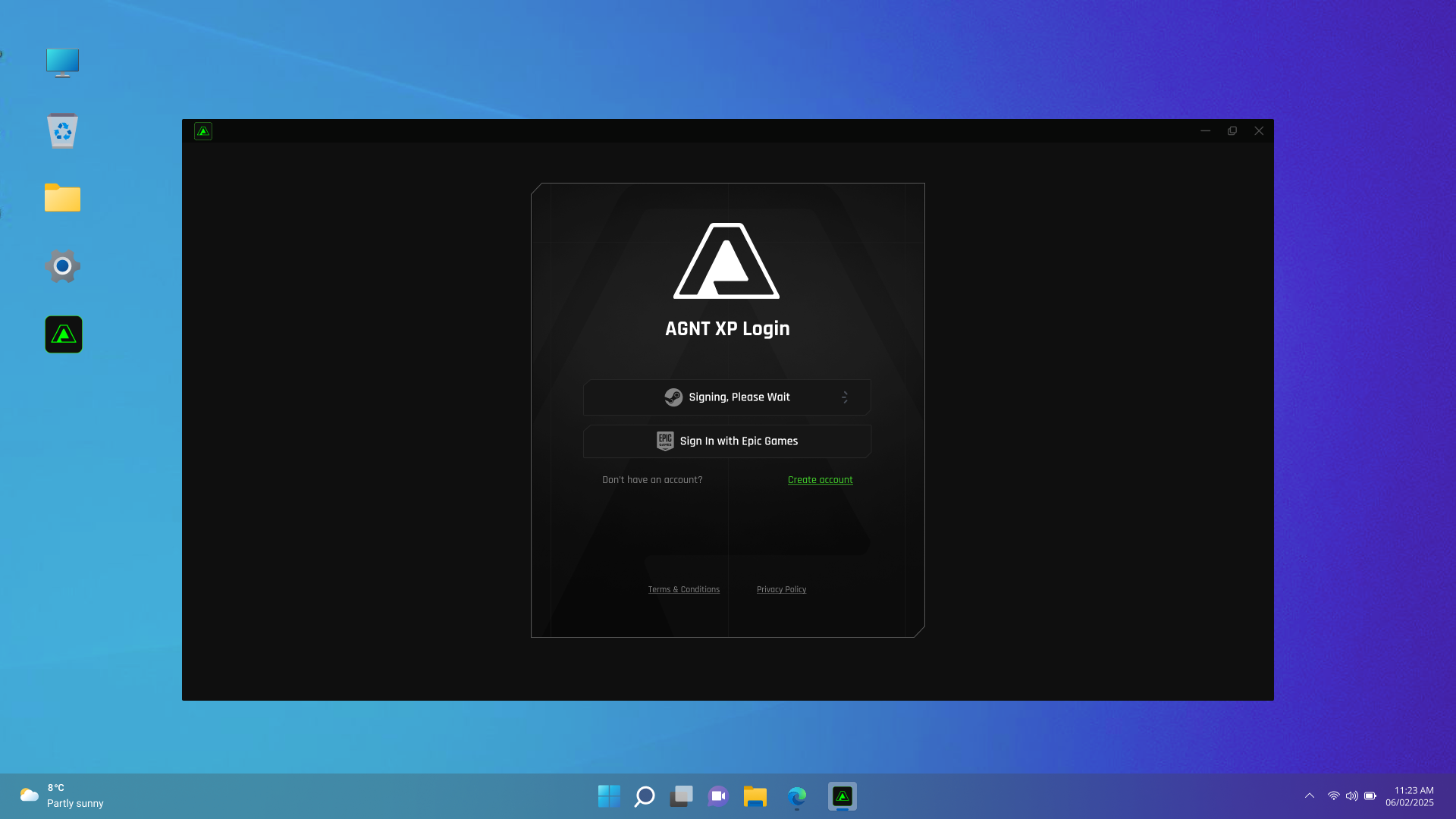This screenshot has width=1456, height=819.
Task: Open AGNT XP desktop shortcut
Action: pos(64,334)
